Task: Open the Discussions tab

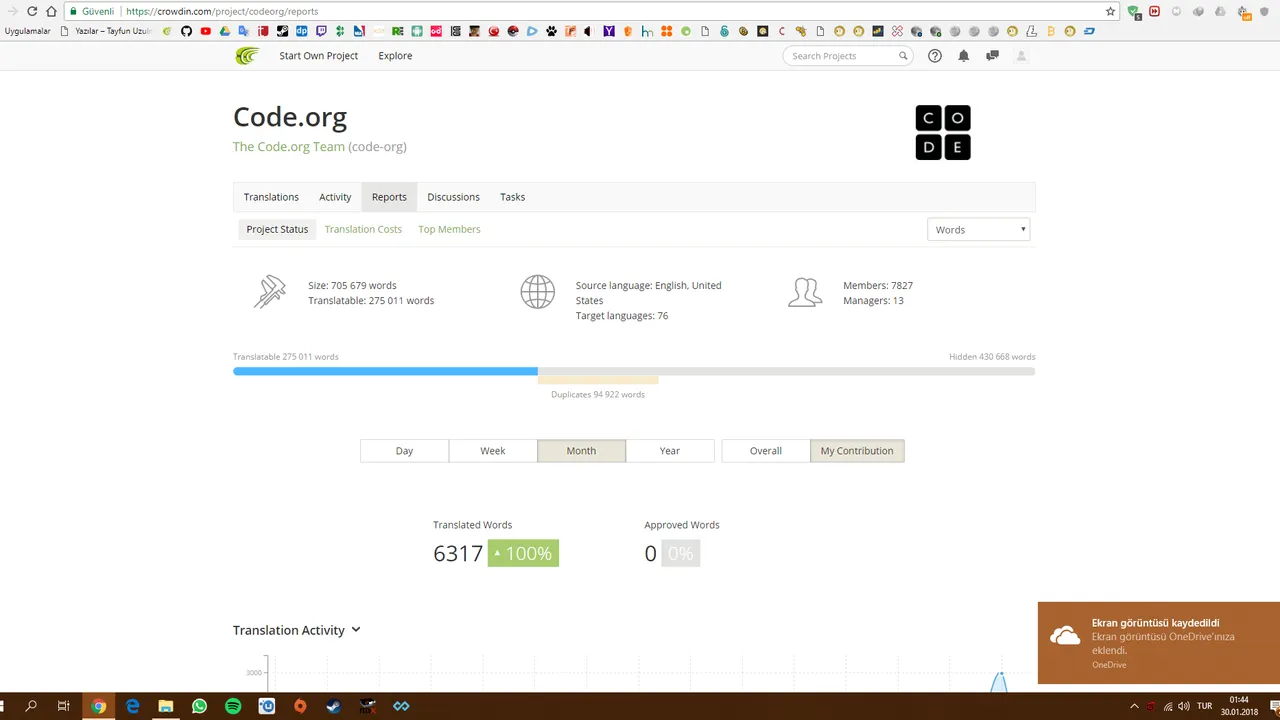Action: (453, 197)
